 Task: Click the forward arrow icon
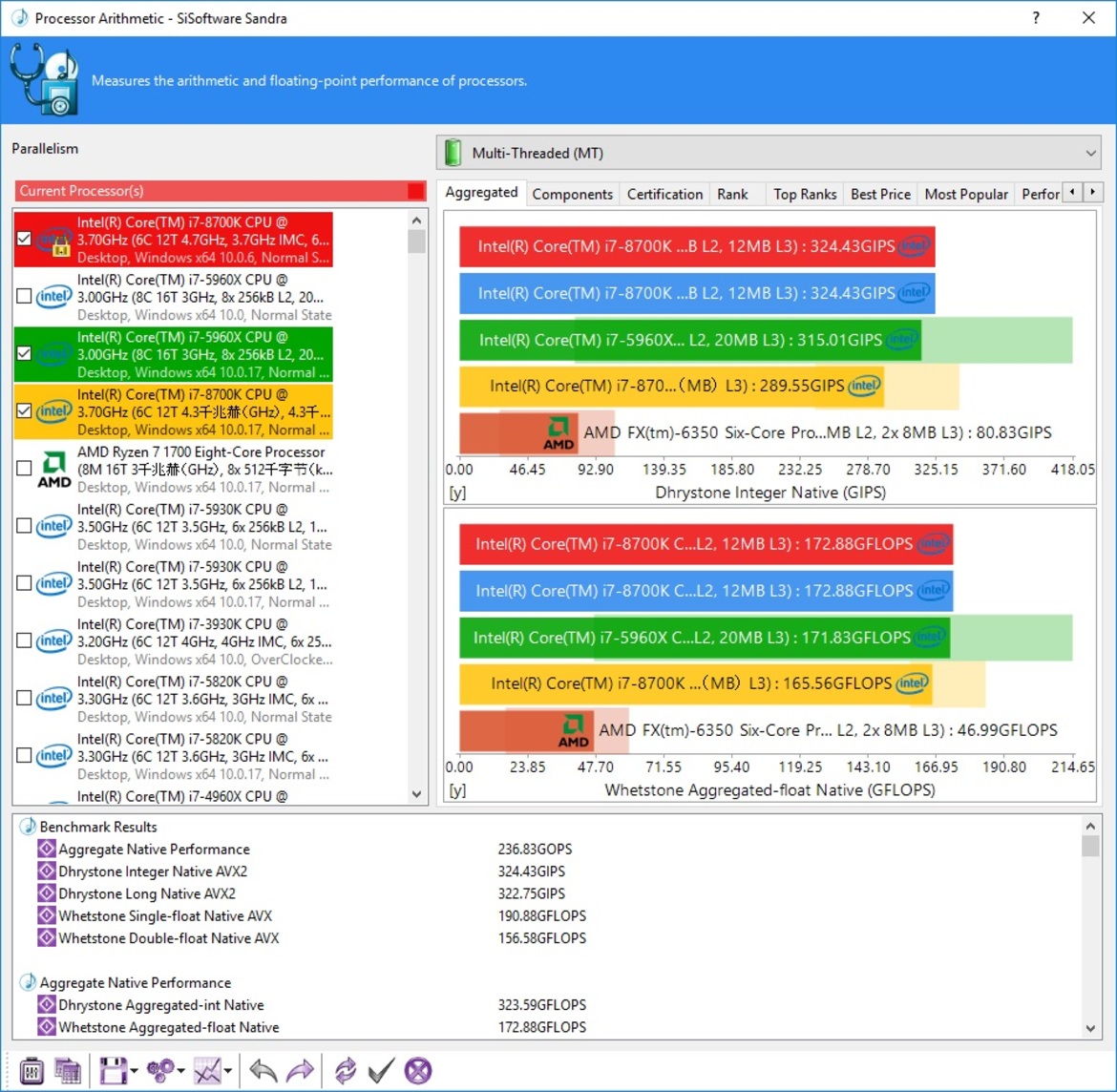click(x=300, y=1071)
